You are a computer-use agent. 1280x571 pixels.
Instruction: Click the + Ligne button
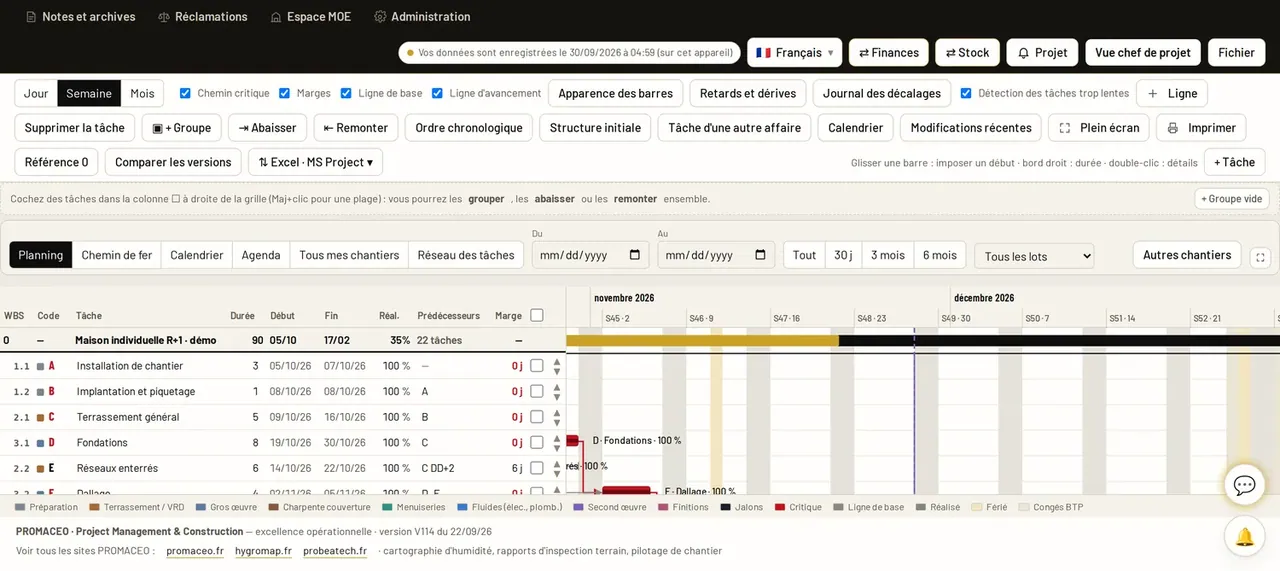(1172, 93)
